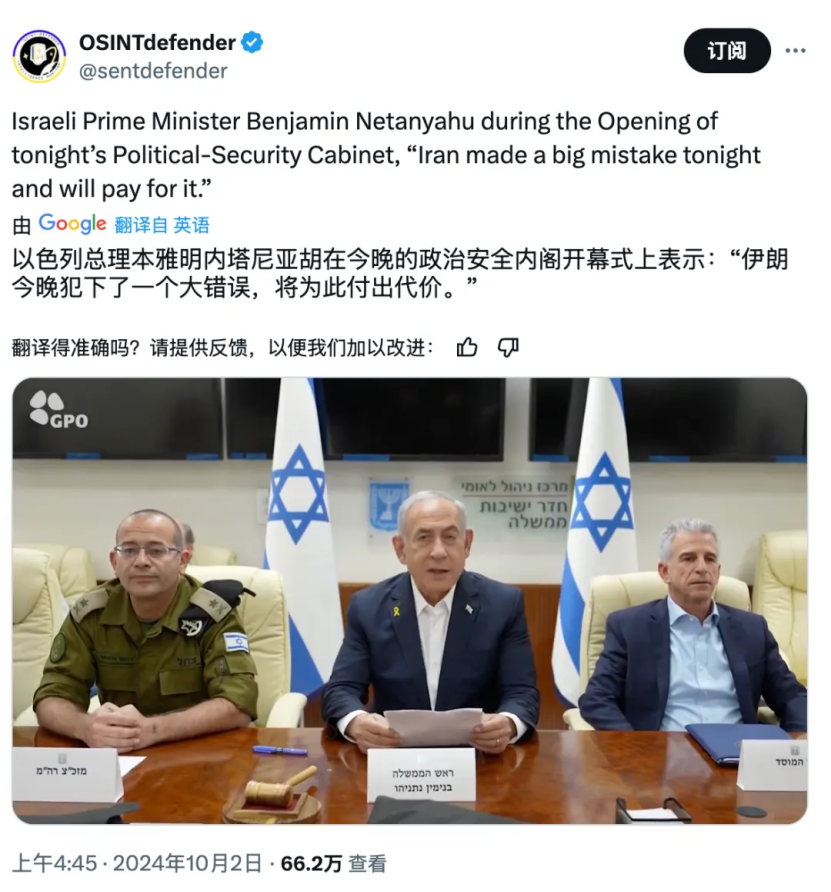The height and width of the screenshot is (892, 831).
Task: Open the three-dot more options menu
Action: [x=795, y=51]
